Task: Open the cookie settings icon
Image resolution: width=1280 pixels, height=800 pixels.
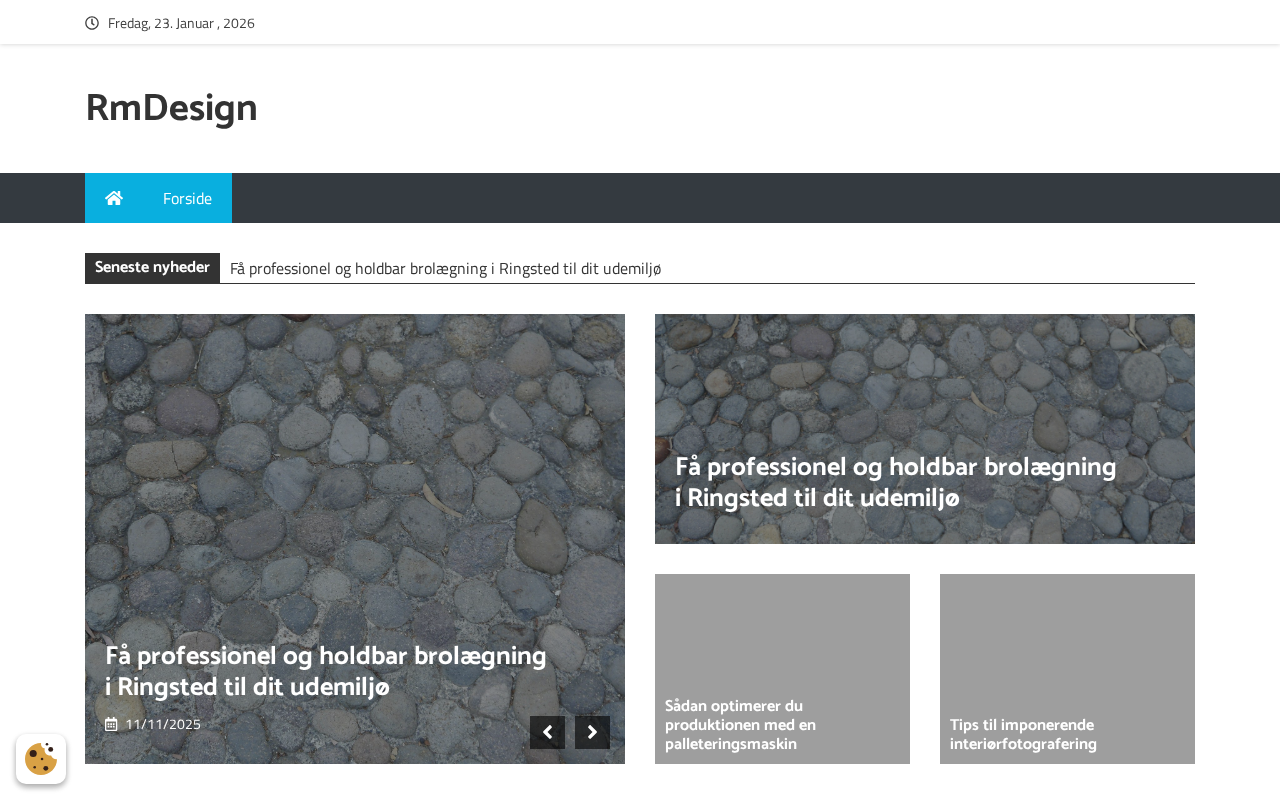Action: [x=41, y=759]
